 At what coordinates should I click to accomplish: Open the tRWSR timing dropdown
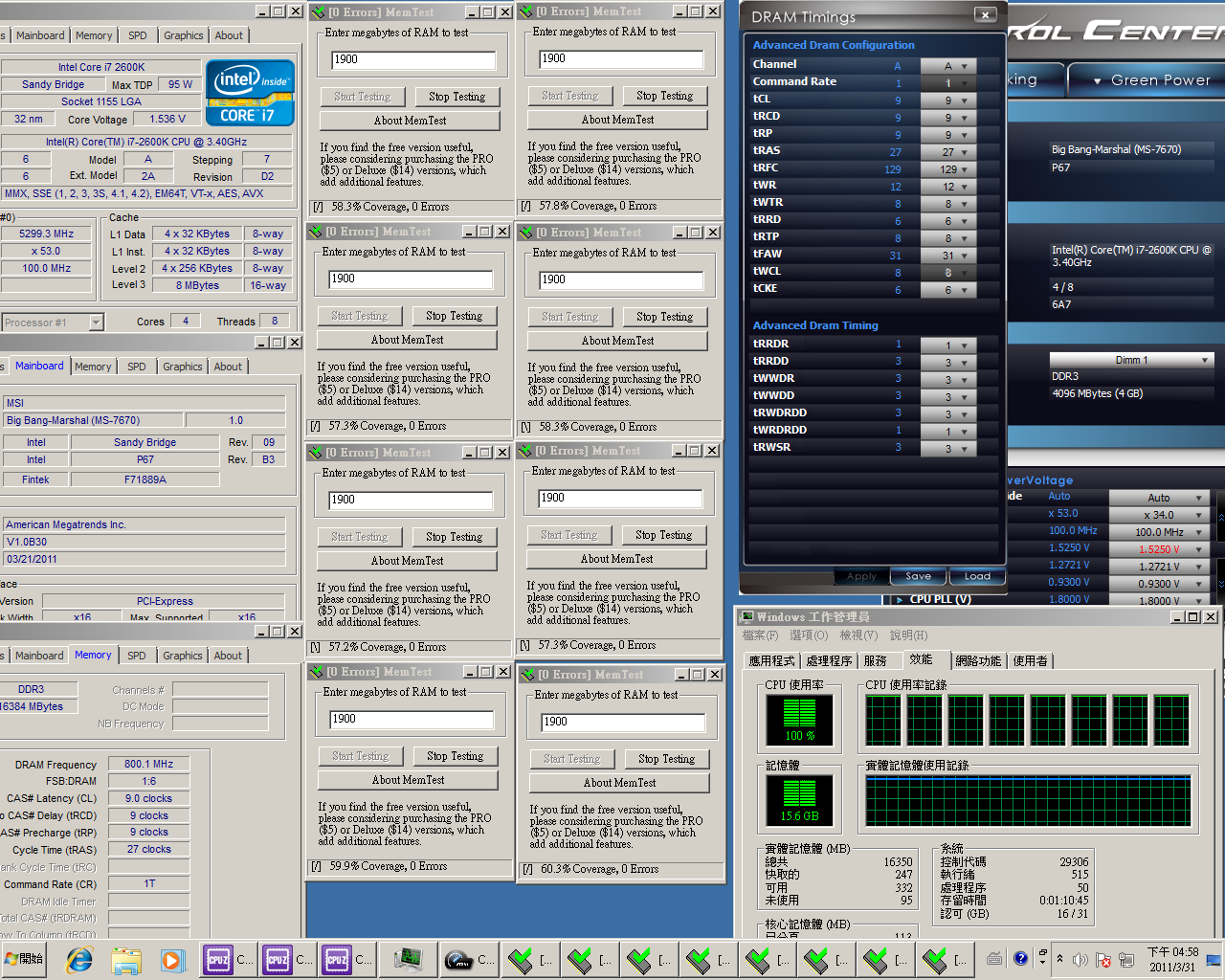(947, 449)
